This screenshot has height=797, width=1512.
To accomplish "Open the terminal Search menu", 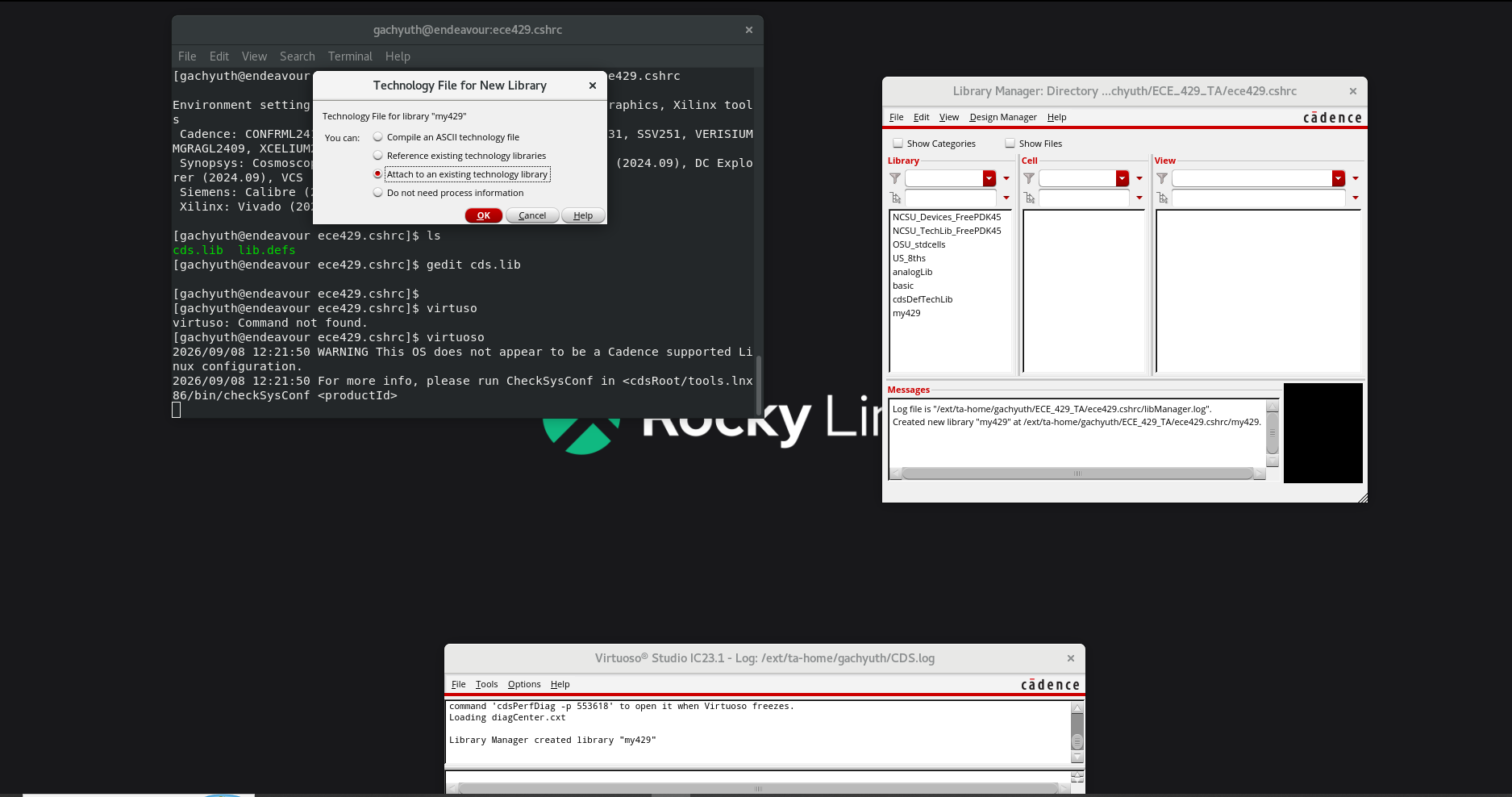I will click(x=297, y=56).
